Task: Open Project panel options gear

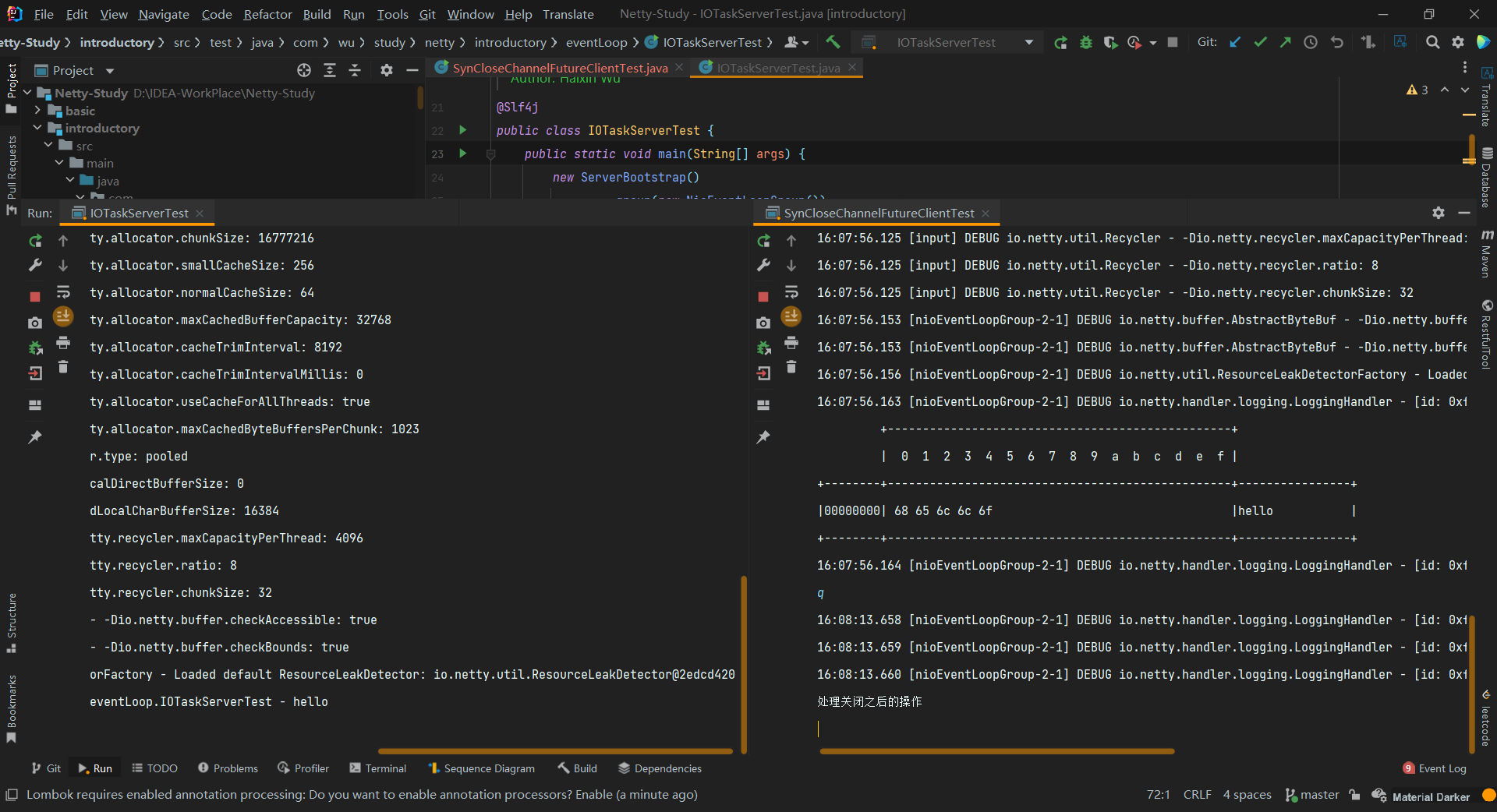Action: [386, 70]
